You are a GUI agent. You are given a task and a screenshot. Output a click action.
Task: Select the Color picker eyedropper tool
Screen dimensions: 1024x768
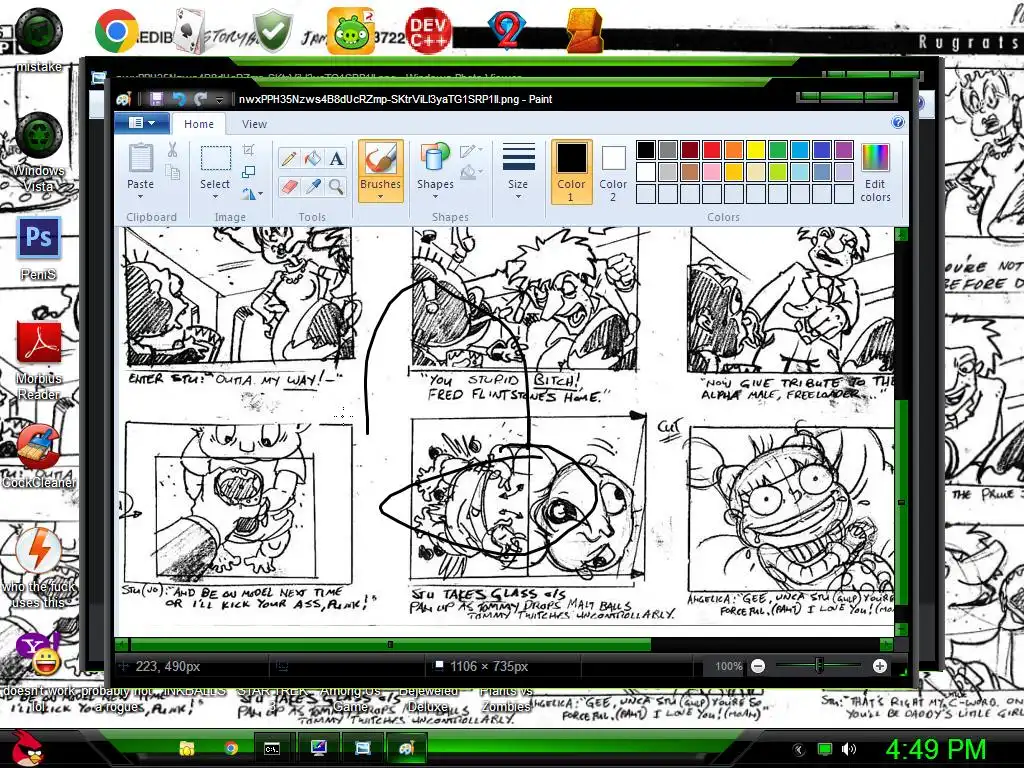[x=312, y=187]
